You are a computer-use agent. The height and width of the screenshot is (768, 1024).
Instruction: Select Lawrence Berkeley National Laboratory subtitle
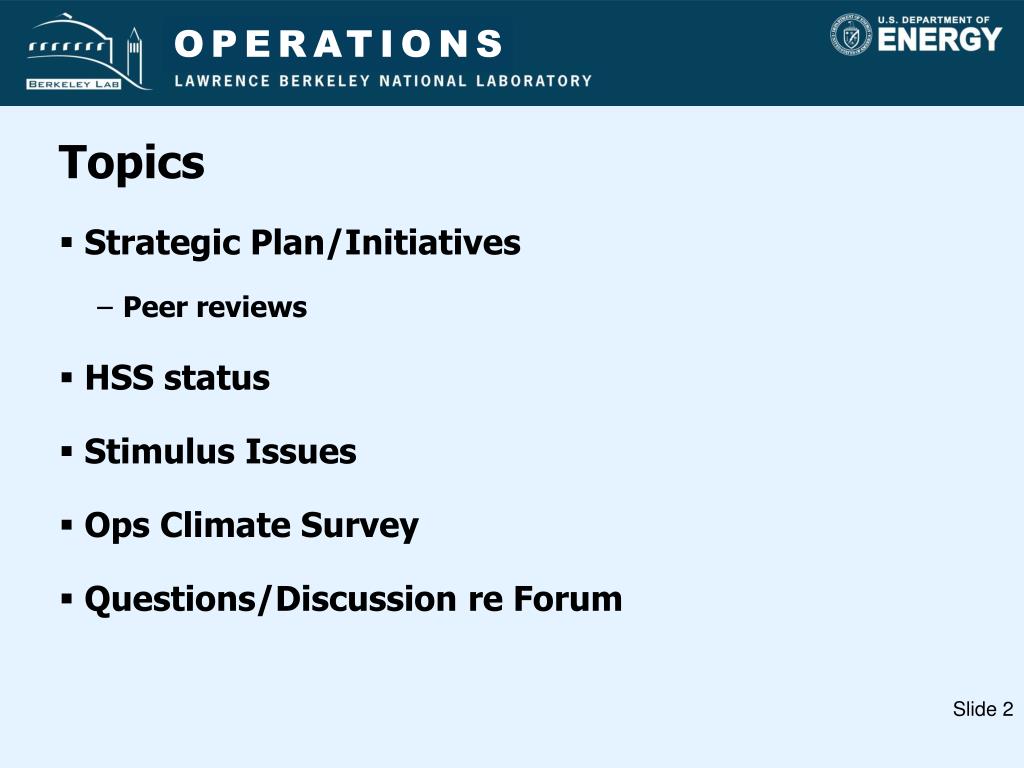383,81
